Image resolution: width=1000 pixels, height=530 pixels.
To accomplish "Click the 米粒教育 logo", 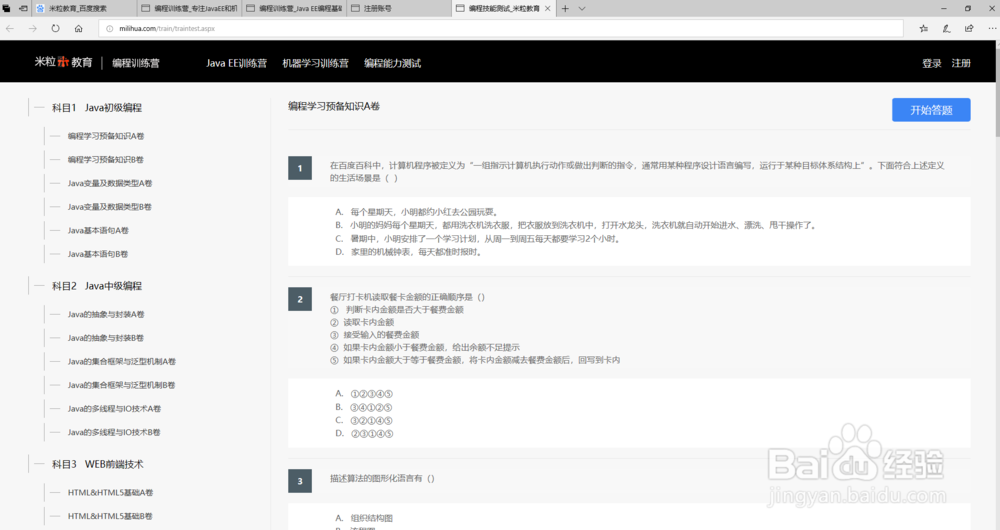I will pyautogui.click(x=63, y=62).
